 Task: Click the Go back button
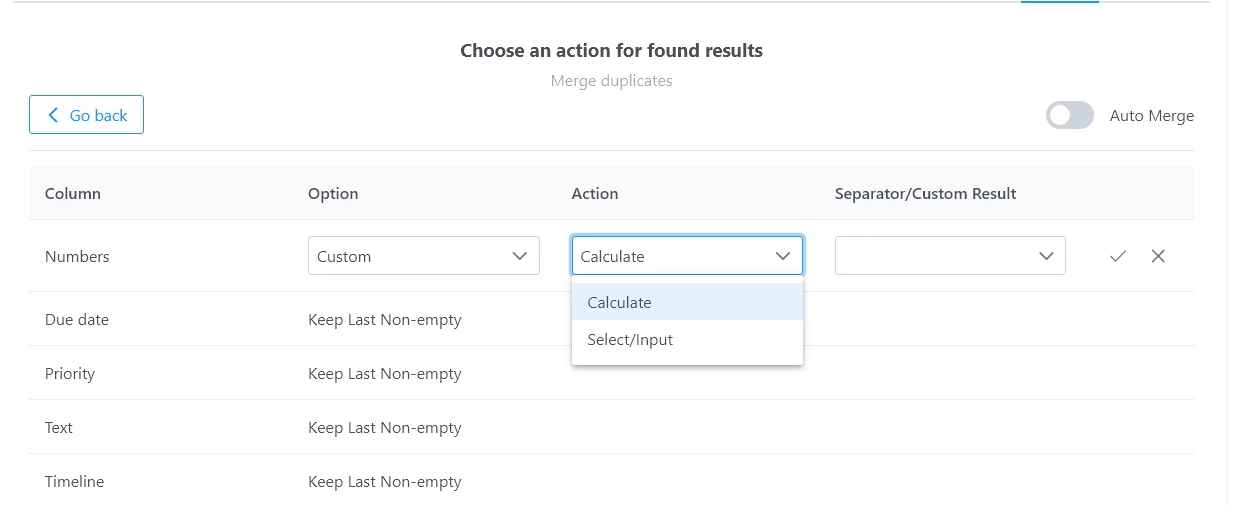86,115
